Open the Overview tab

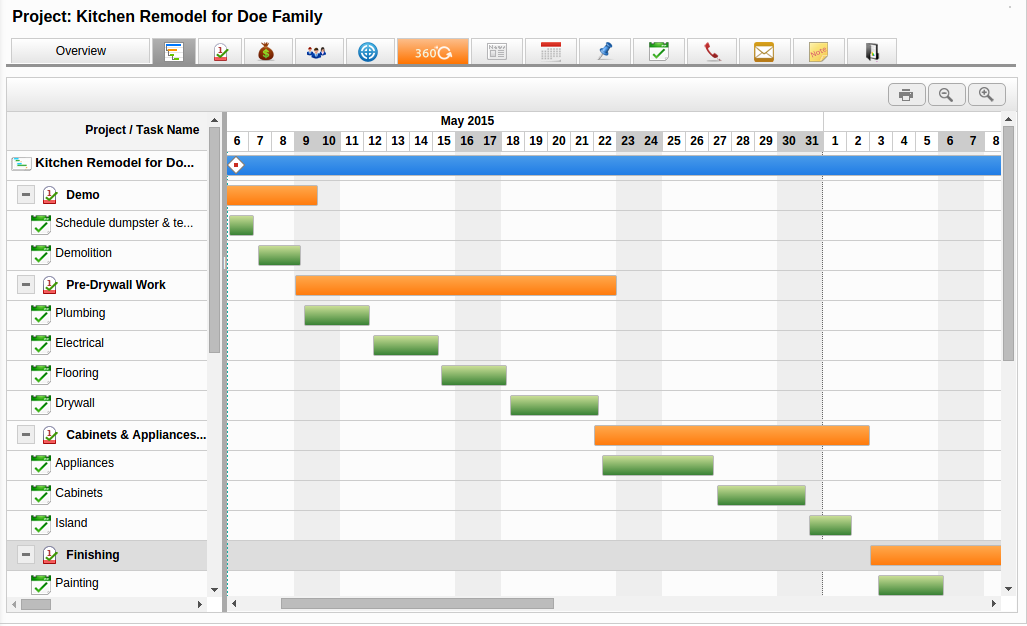(80, 51)
